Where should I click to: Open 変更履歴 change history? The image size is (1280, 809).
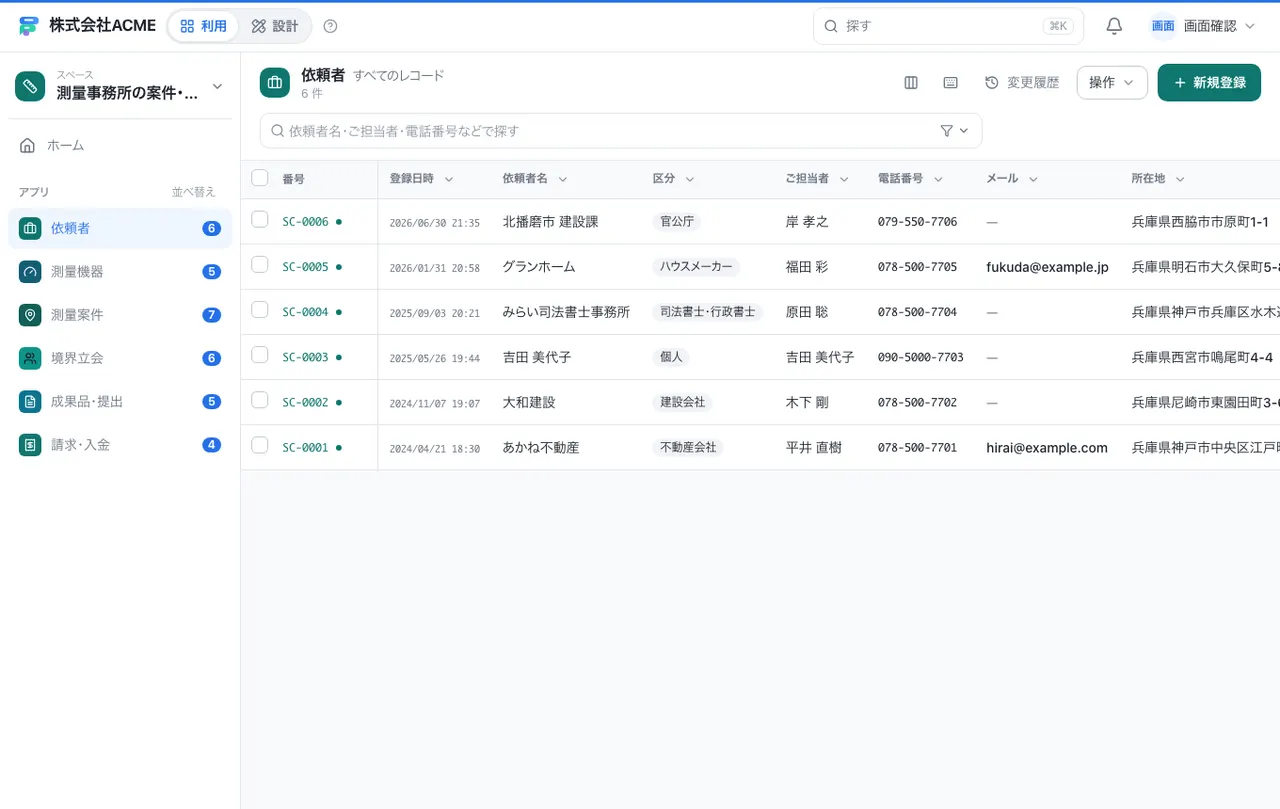(1022, 83)
